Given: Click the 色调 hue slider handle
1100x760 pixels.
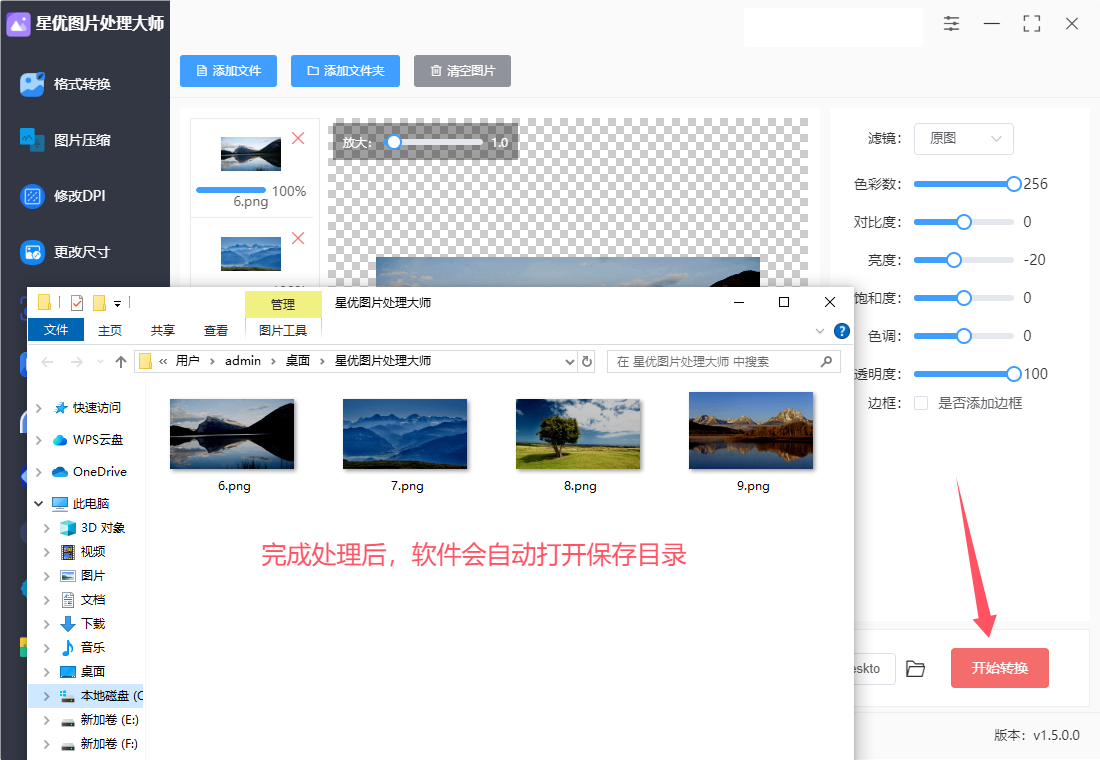Looking at the screenshot, I should [964, 336].
